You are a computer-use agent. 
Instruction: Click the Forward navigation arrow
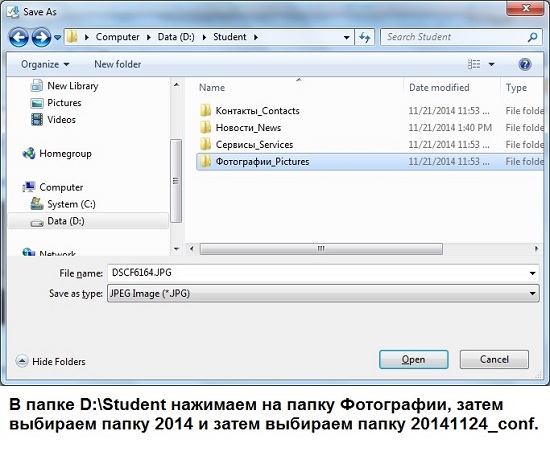41,37
